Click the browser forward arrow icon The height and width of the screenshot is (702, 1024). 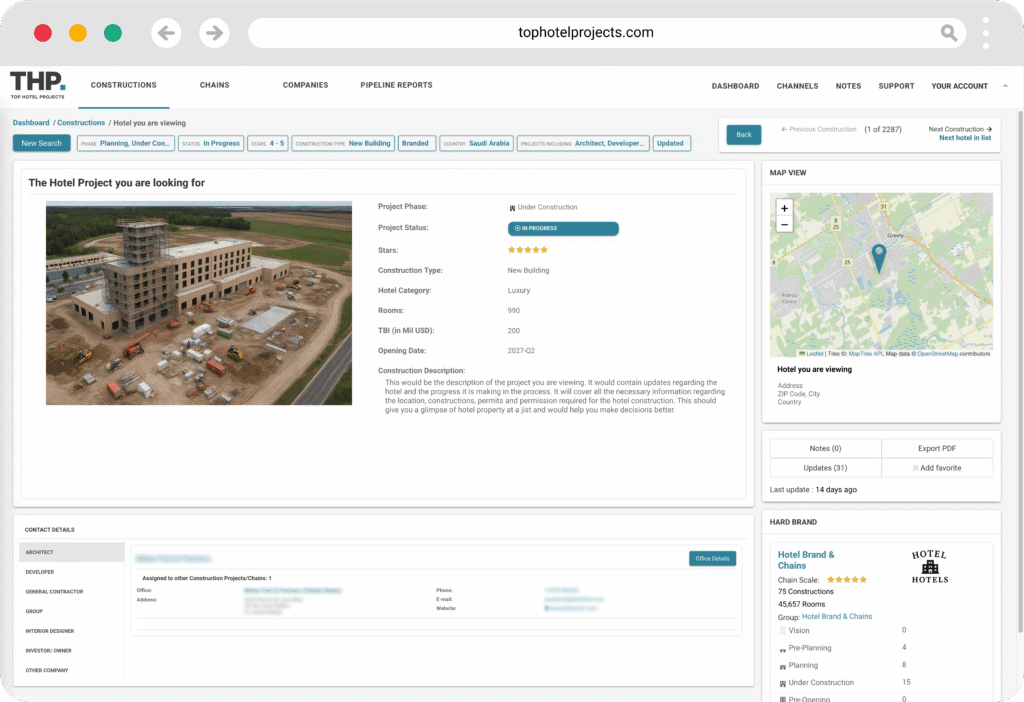point(214,33)
